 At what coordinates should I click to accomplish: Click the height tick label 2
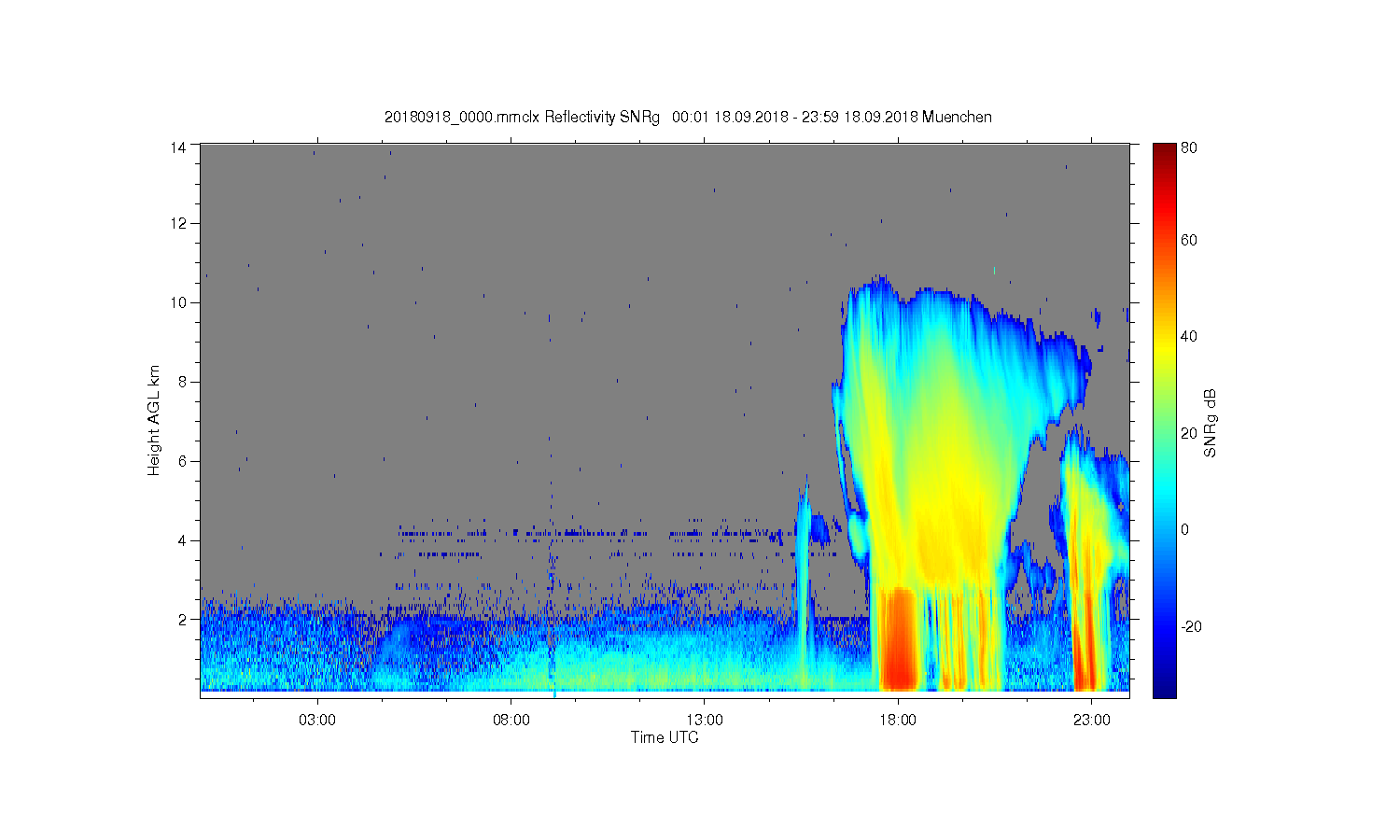pos(183,619)
